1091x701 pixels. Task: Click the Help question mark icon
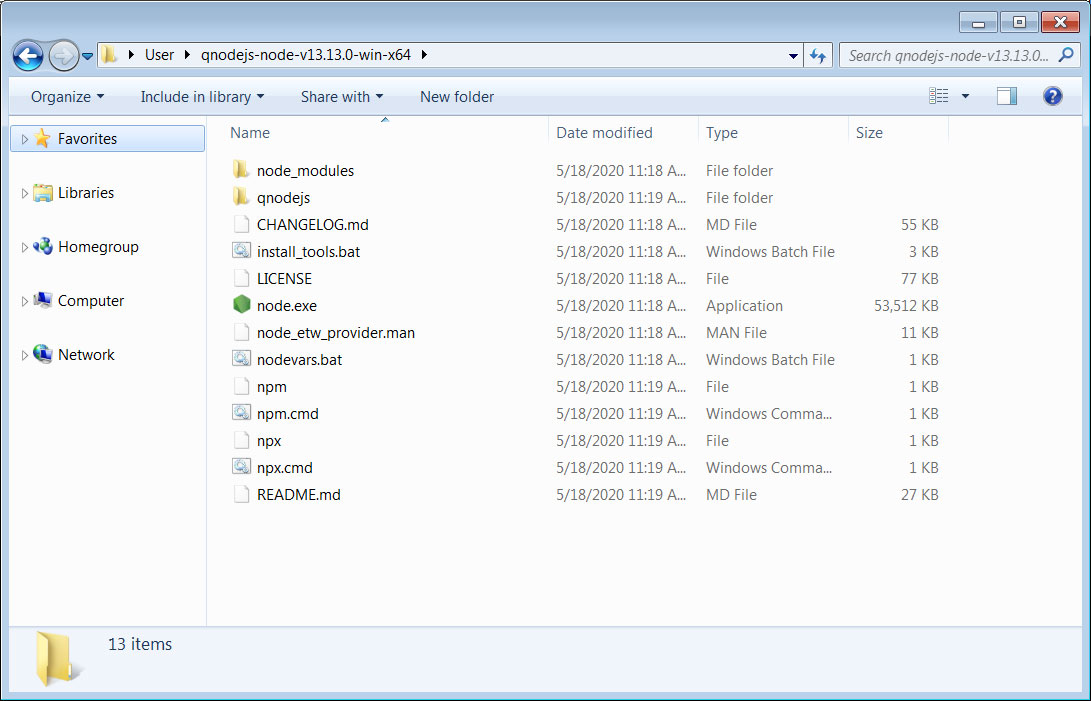[x=1053, y=96]
